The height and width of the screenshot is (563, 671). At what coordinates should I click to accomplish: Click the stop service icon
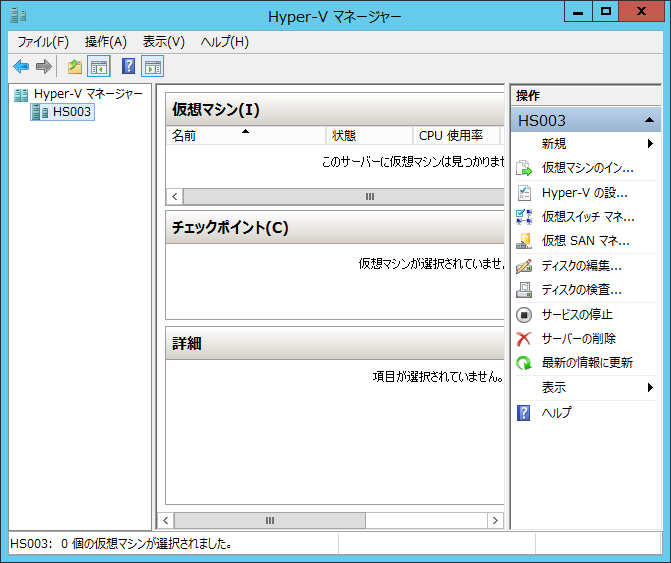524,315
